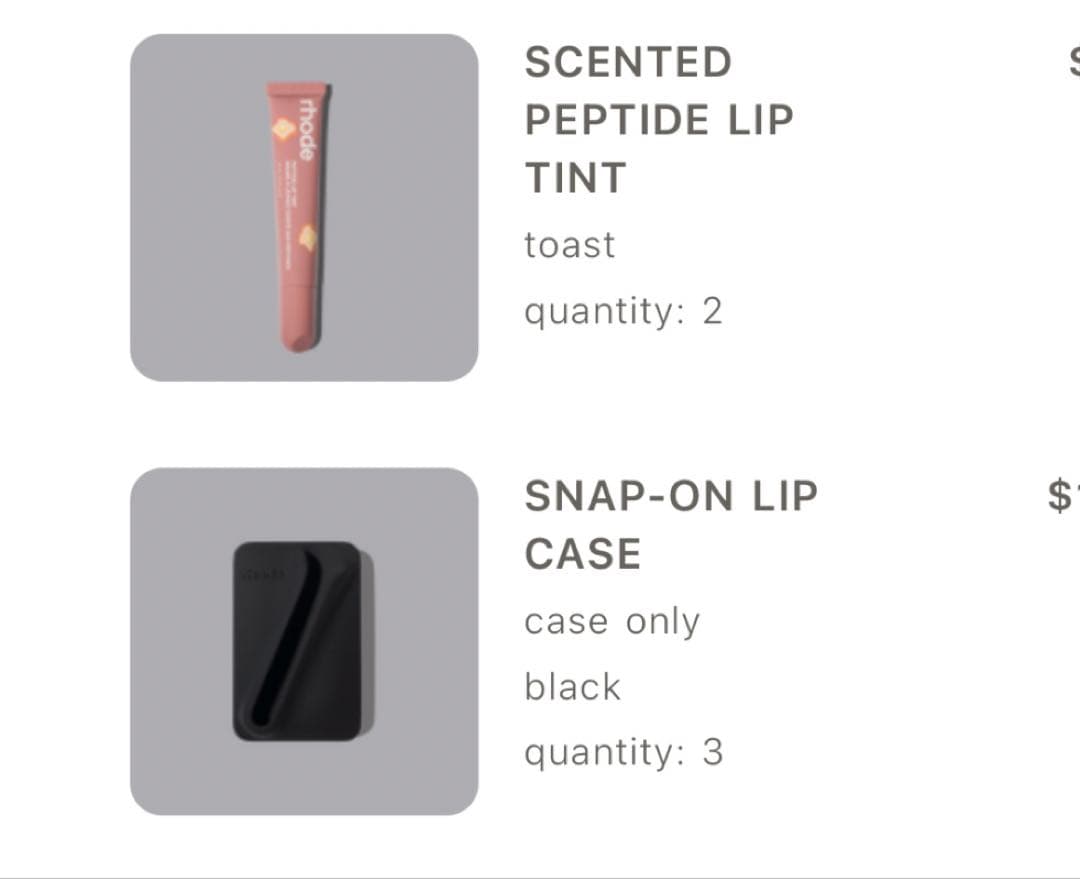Click the 'quantity: 2' text for the lip tint
The width and height of the screenshot is (1080, 879).
622,312
